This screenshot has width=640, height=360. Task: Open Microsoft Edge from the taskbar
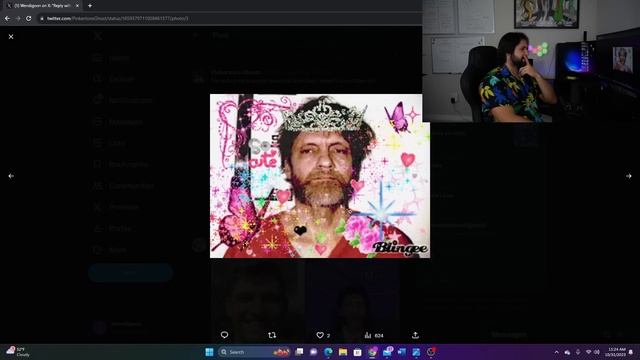click(328, 352)
